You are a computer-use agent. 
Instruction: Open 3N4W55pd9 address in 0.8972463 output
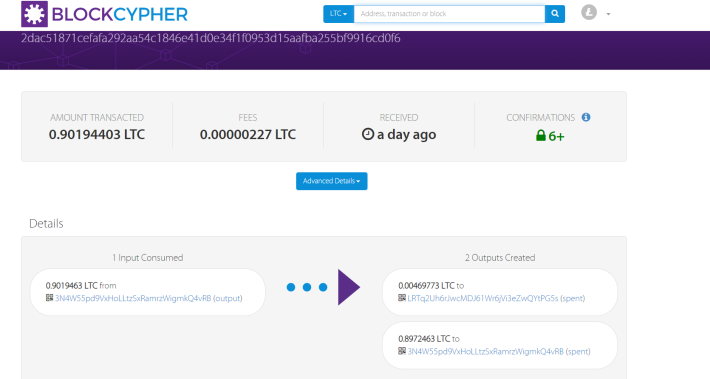point(485,351)
